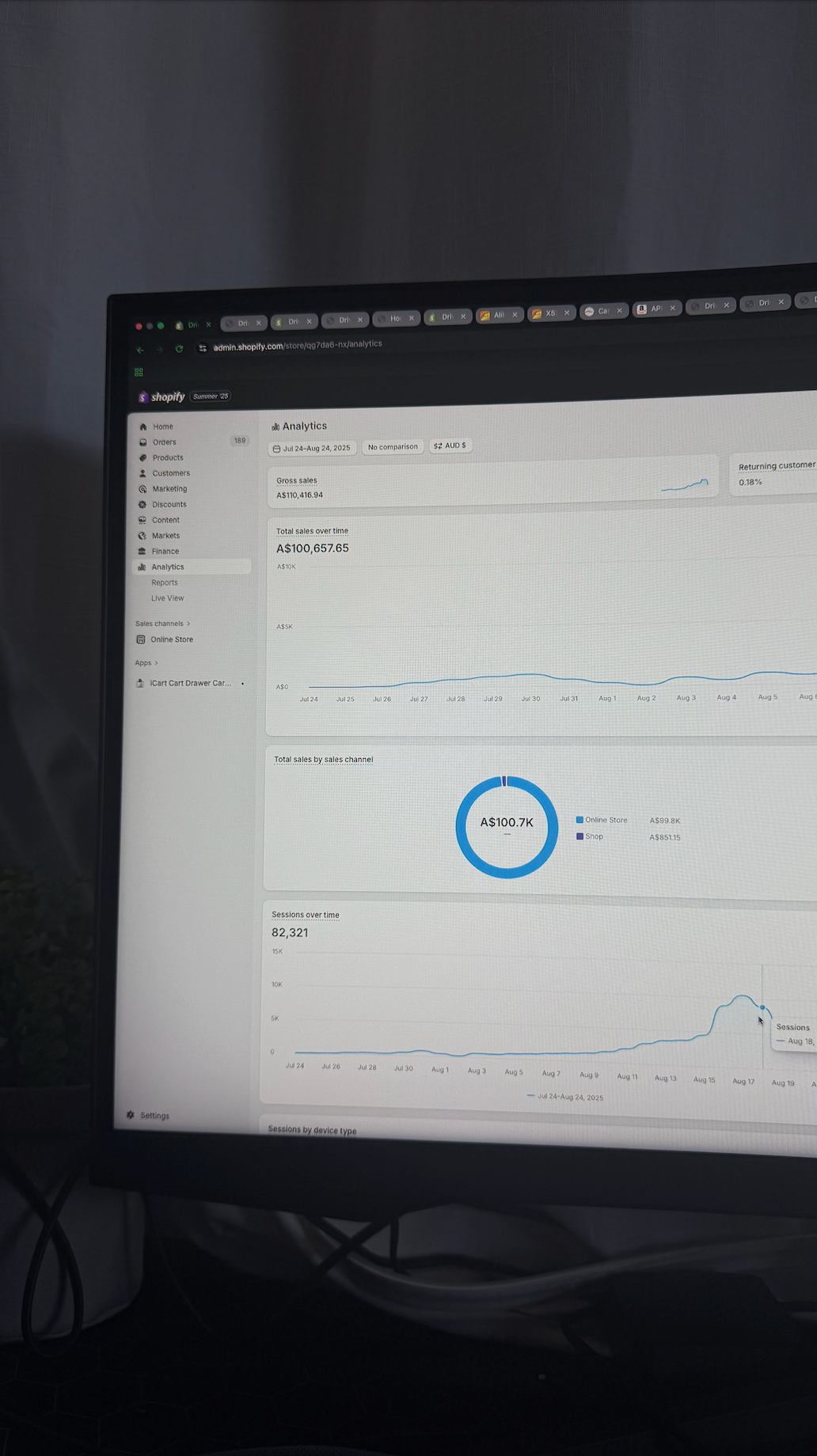Click the A$99.8K Online Store amount

click(665, 821)
